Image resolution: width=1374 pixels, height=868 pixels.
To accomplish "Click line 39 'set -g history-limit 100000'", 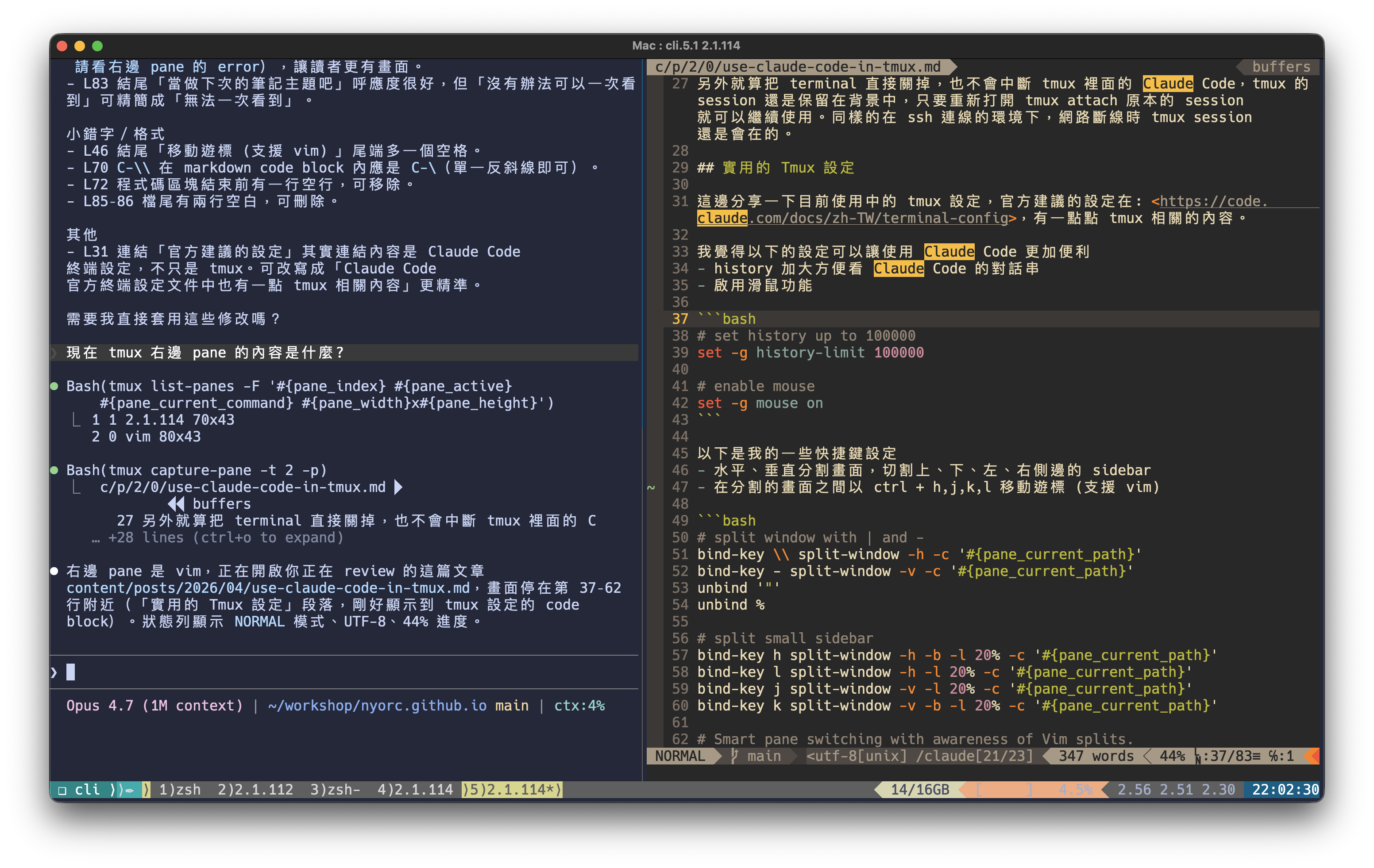I will pos(810,353).
